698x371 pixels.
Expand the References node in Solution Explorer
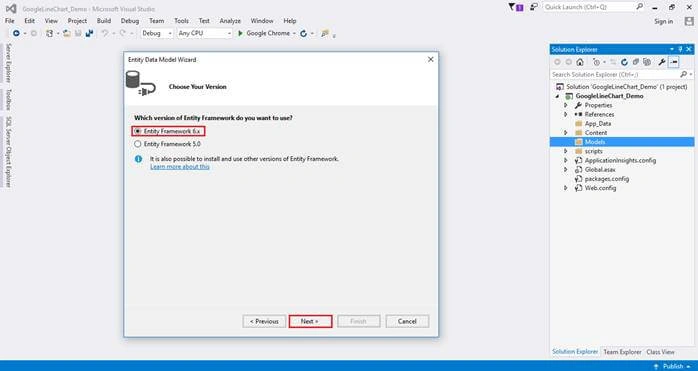pyautogui.click(x=566, y=114)
